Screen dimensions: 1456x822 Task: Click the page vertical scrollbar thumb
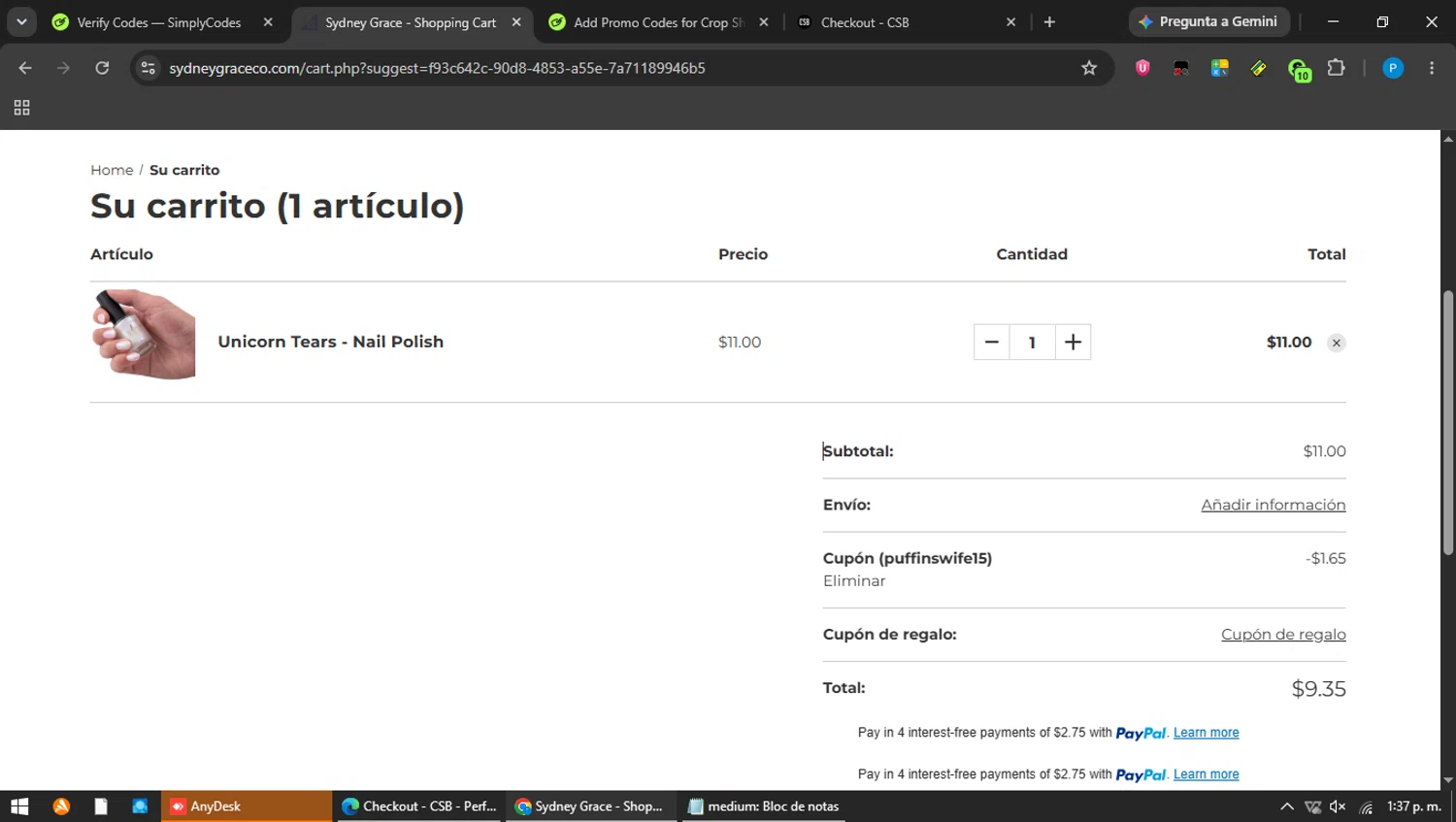coord(1447,422)
